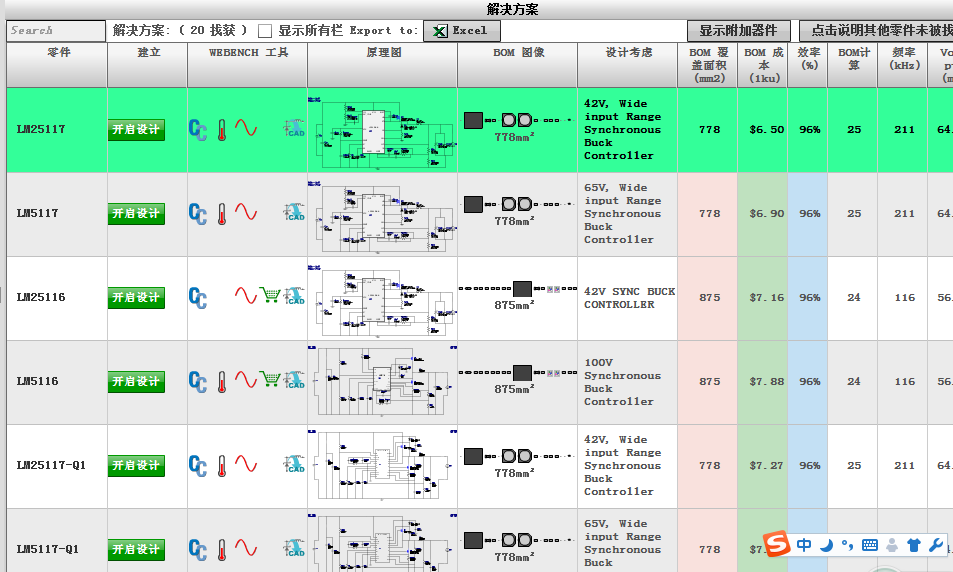
Task: Click the LM5116 shopping cart icon
Action: 270,379
